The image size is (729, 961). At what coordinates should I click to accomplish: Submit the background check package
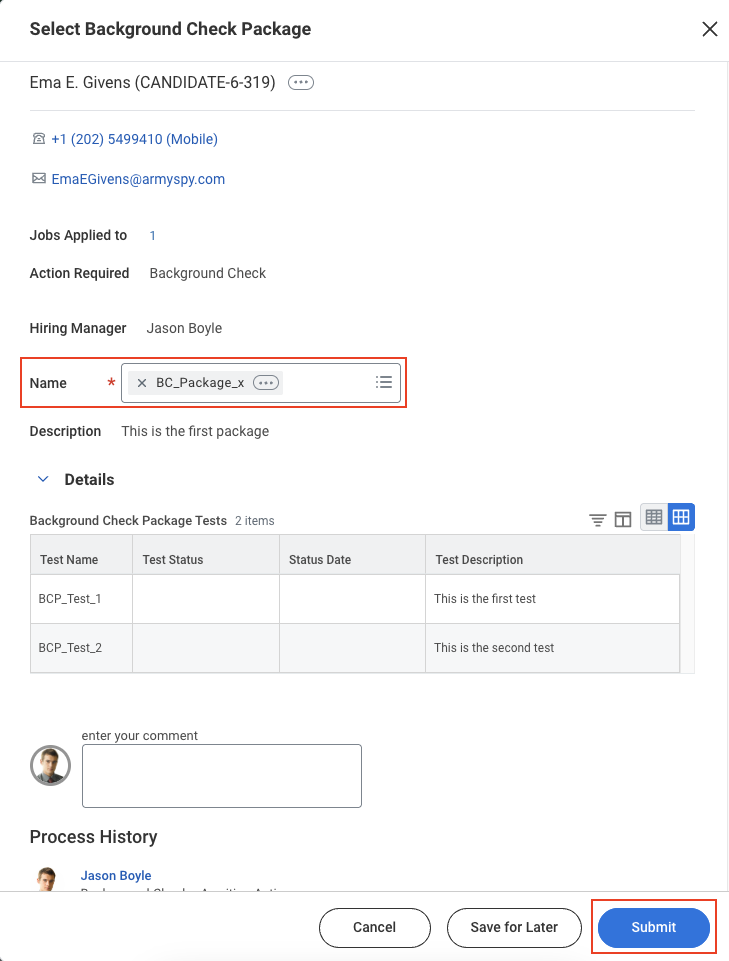click(x=654, y=927)
